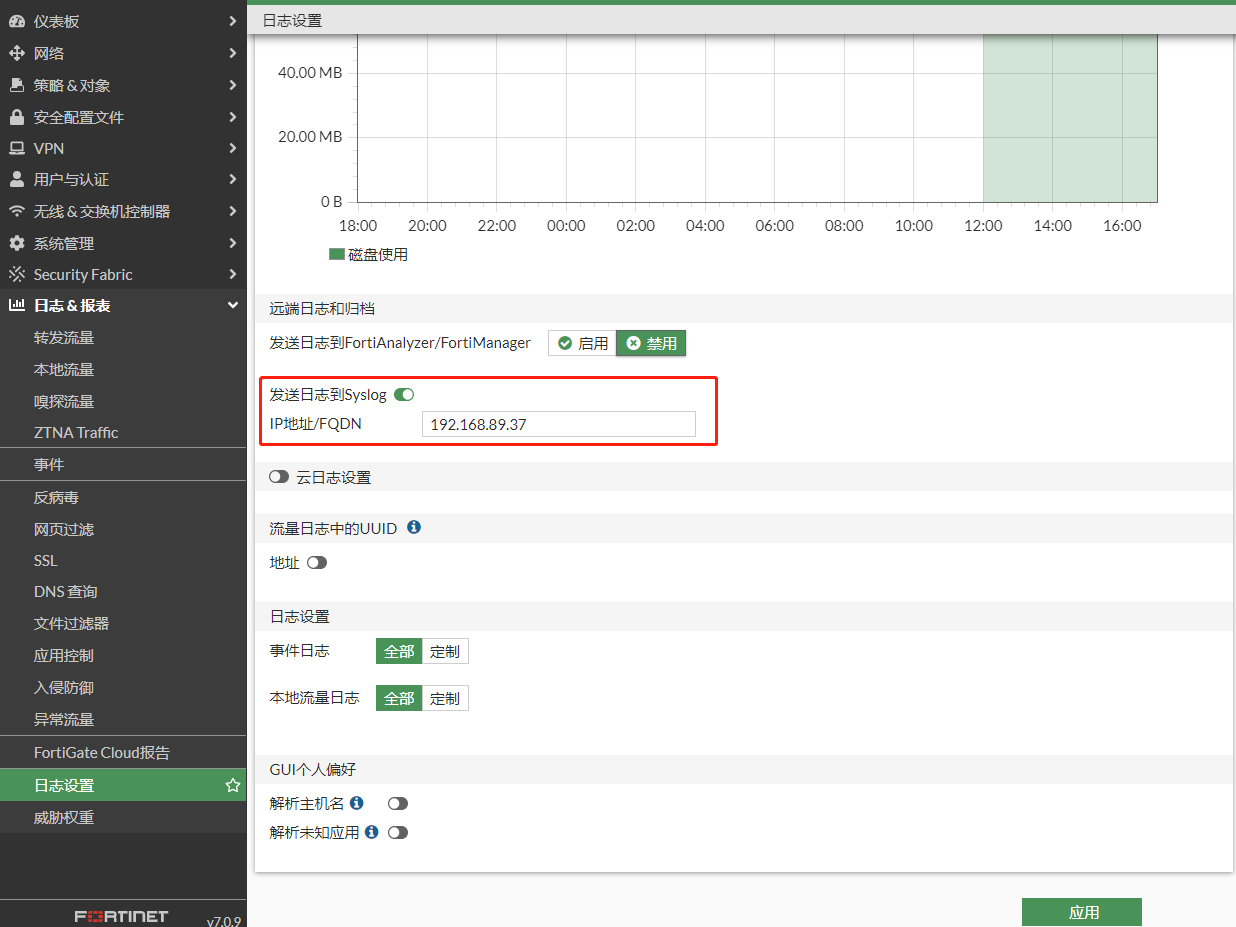The image size is (1236, 927).
Task: Expand the 策略 & 对象 menu chevron
Action: 232,85
